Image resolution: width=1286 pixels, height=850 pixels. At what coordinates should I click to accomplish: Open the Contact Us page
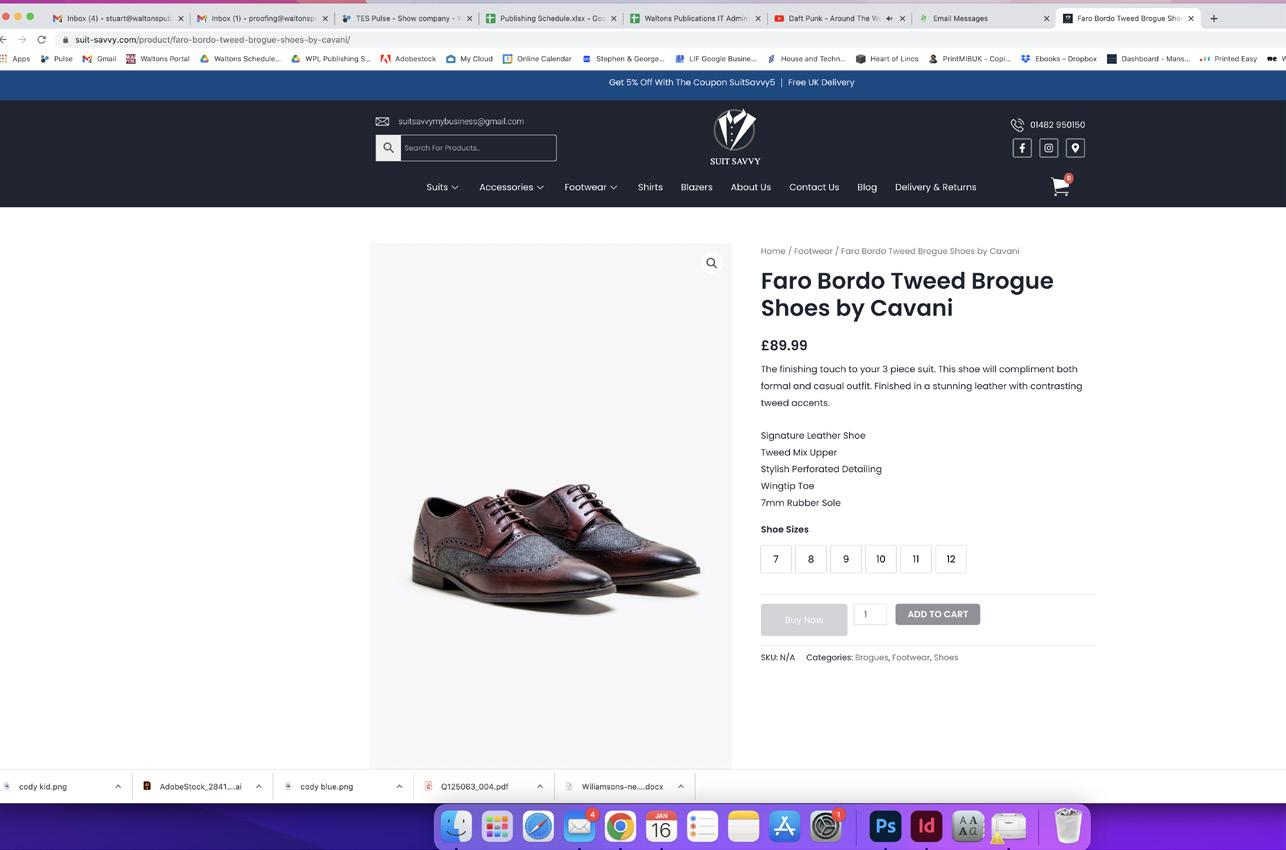pos(814,187)
